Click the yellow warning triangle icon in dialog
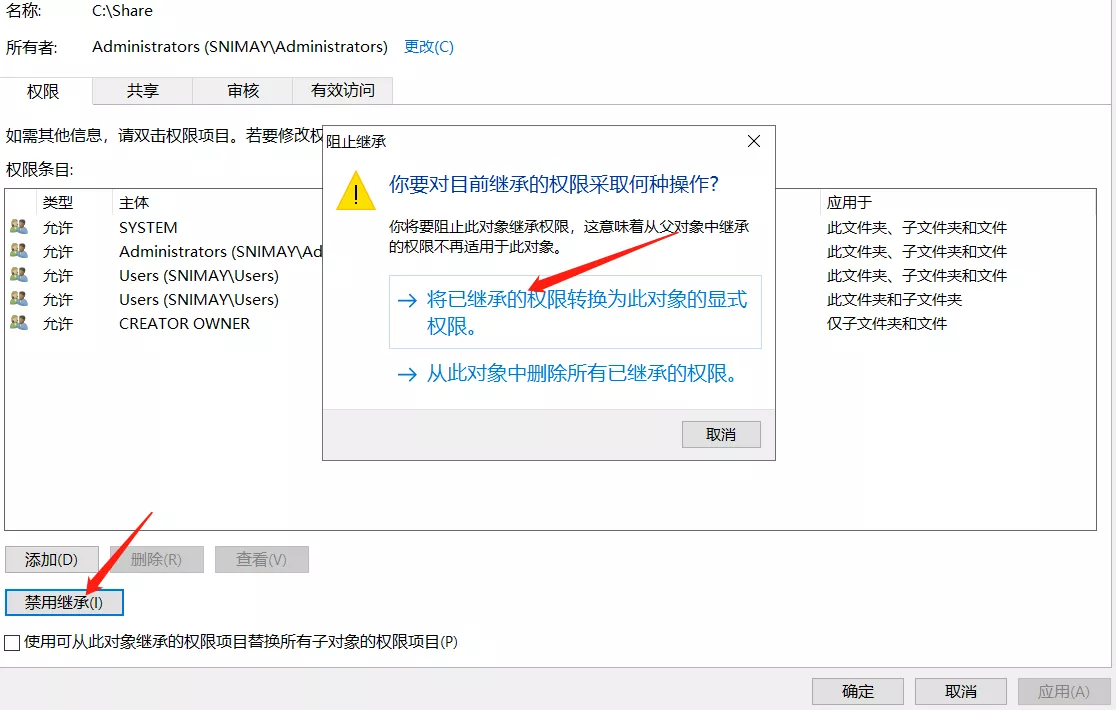Image resolution: width=1116 pixels, height=710 pixels. tap(356, 191)
